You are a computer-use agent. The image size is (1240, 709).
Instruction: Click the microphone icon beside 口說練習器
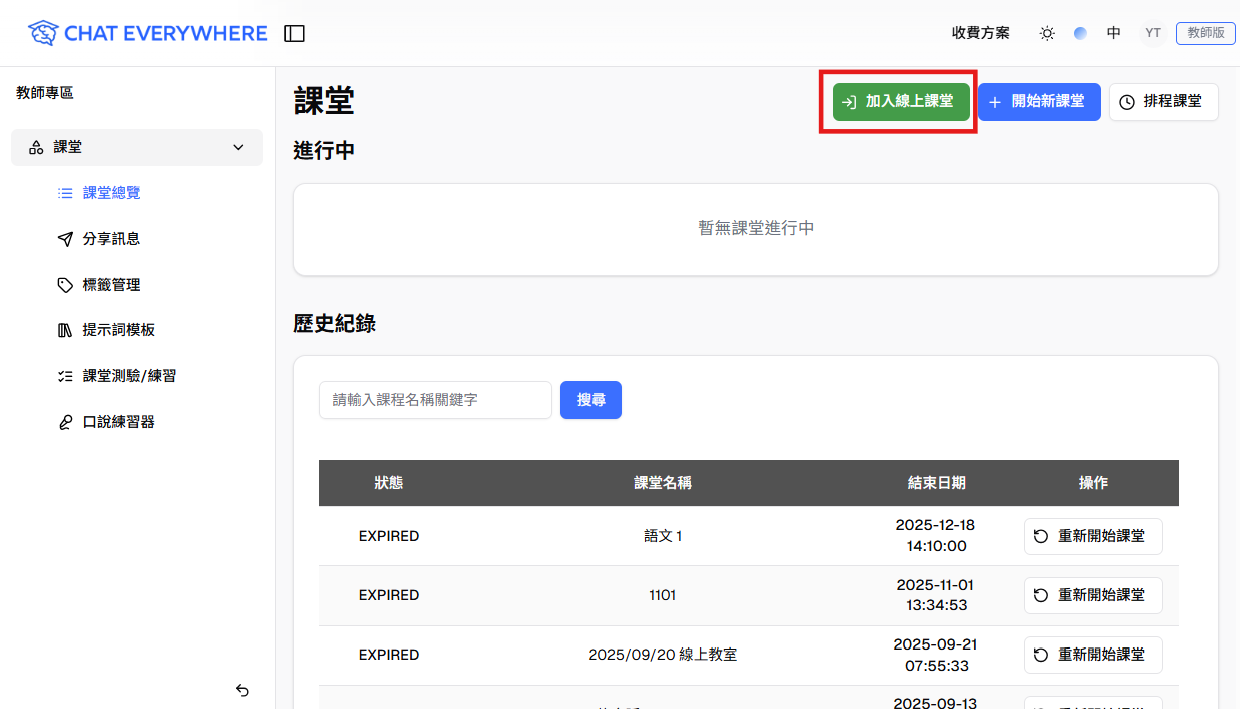click(65, 422)
